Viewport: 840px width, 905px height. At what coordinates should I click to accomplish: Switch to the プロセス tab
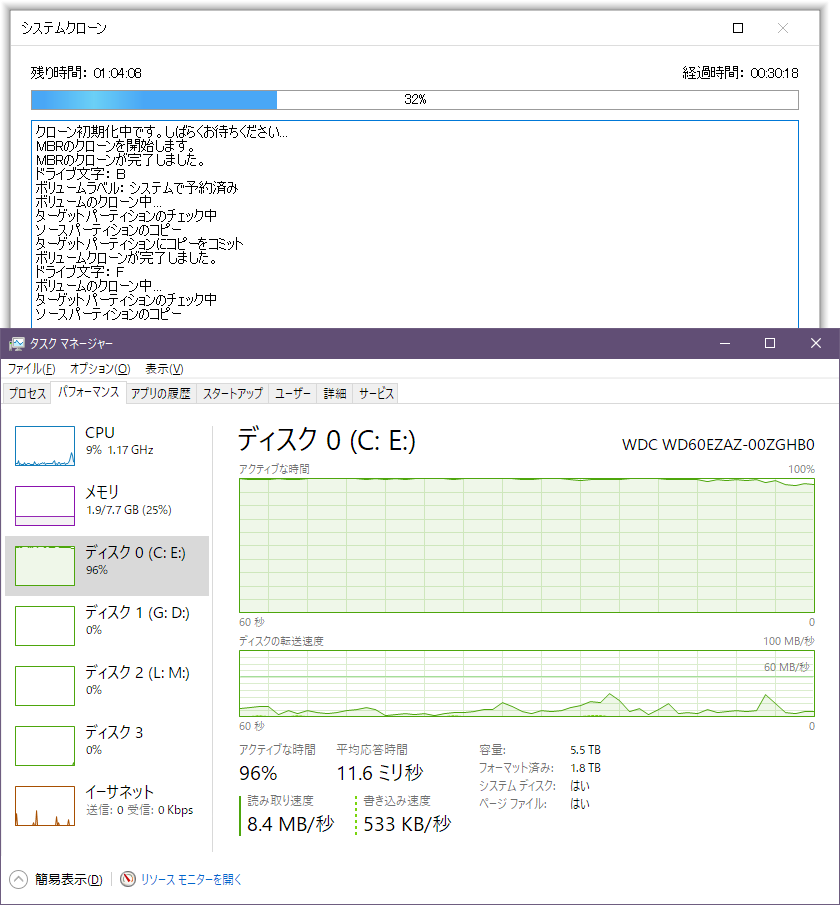pyautogui.click(x=27, y=393)
